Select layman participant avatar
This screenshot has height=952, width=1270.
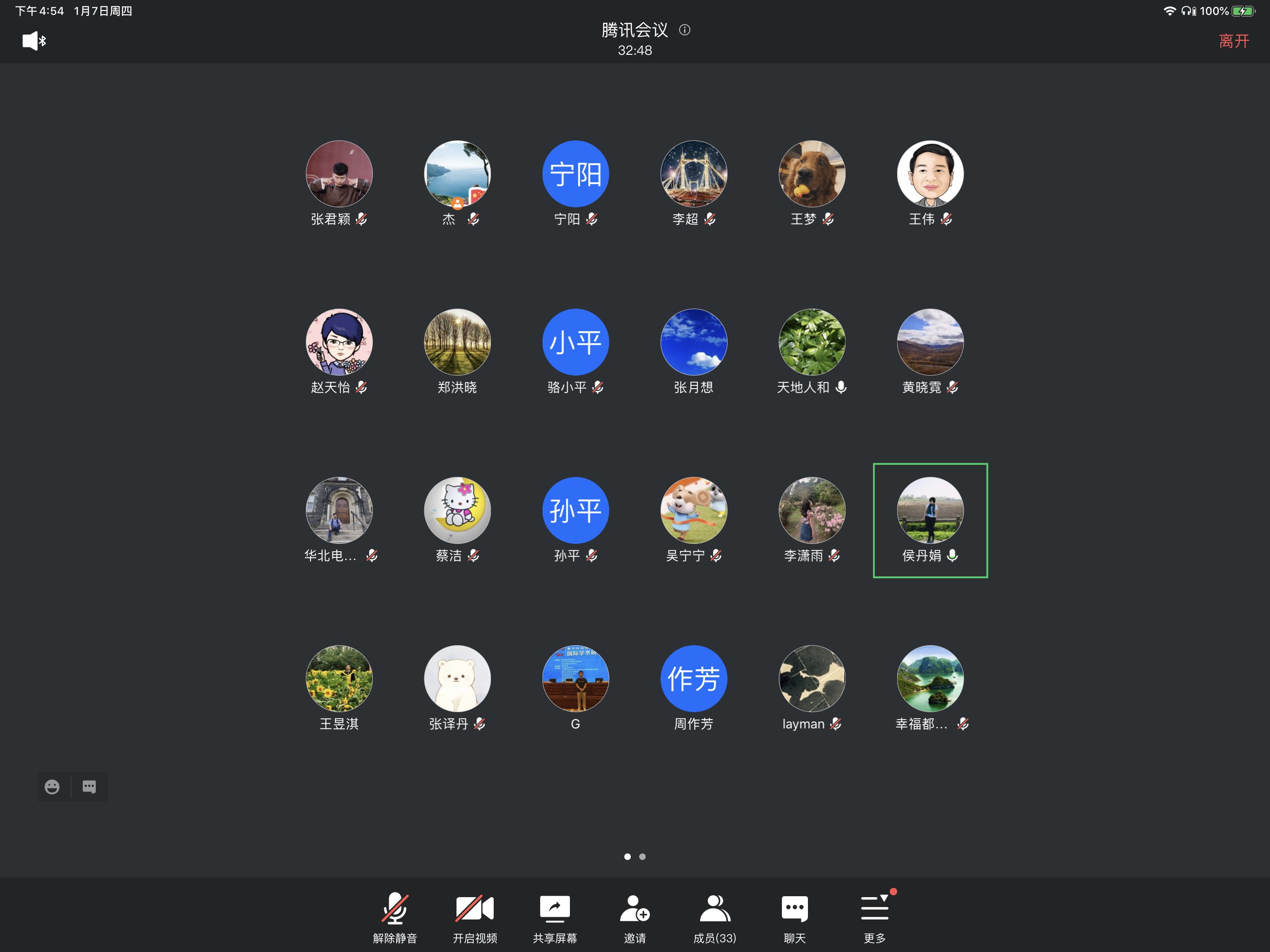click(811, 678)
